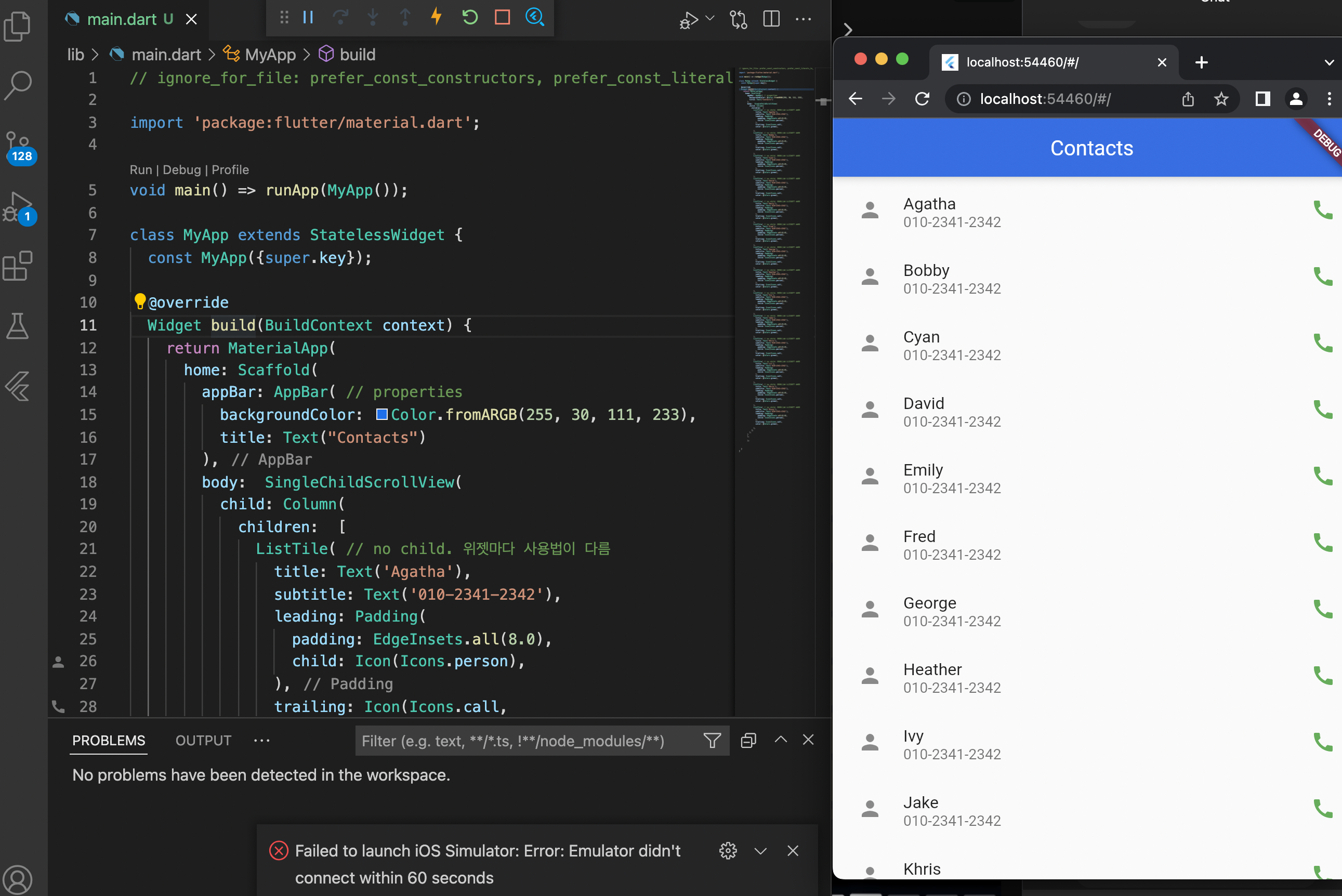Click the Hot Reload lightning bolt icon
Viewport: 1342px width, 896px height.
(437, 17)
